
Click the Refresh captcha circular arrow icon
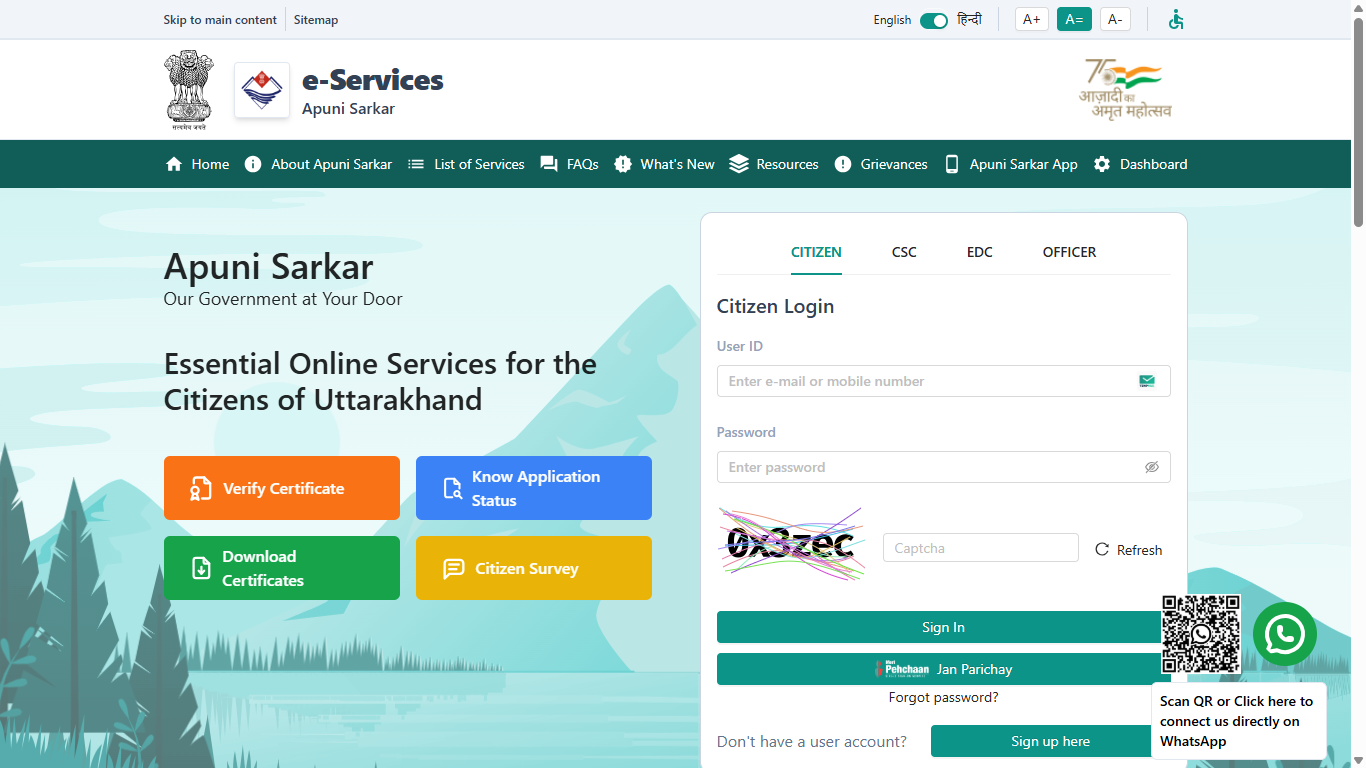tap(1102, 549)
